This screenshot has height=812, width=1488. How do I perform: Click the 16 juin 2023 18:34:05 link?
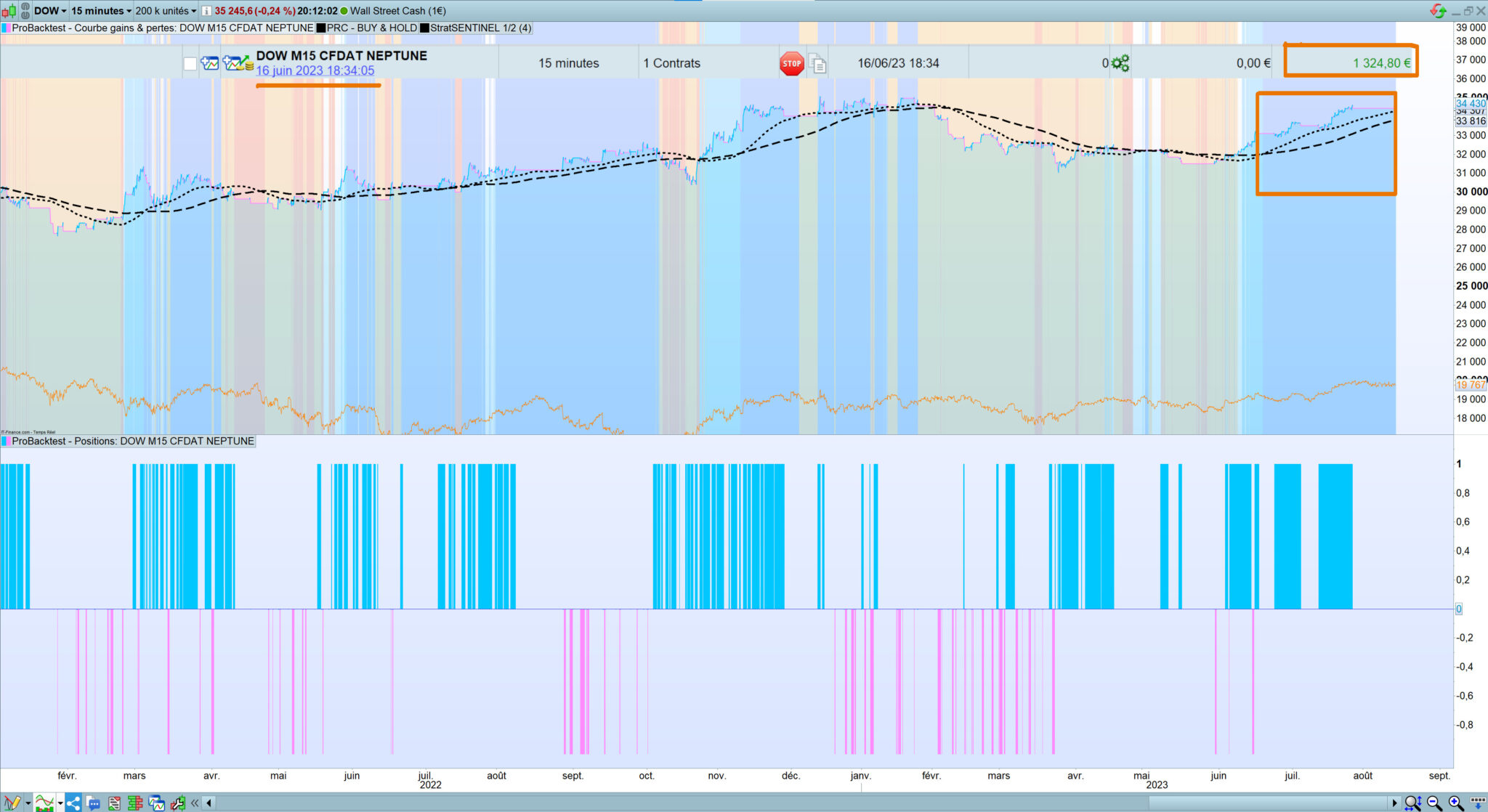point(315,71)
